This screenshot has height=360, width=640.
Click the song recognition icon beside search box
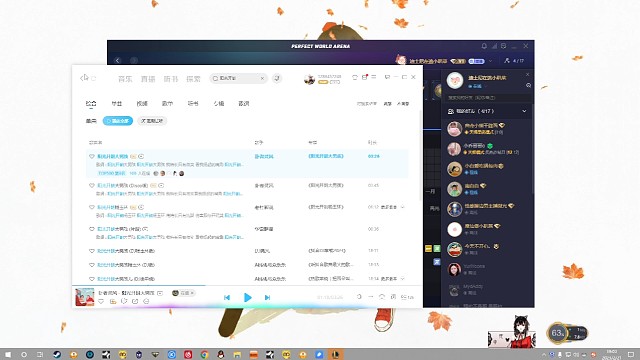click(x=277, y=78)
